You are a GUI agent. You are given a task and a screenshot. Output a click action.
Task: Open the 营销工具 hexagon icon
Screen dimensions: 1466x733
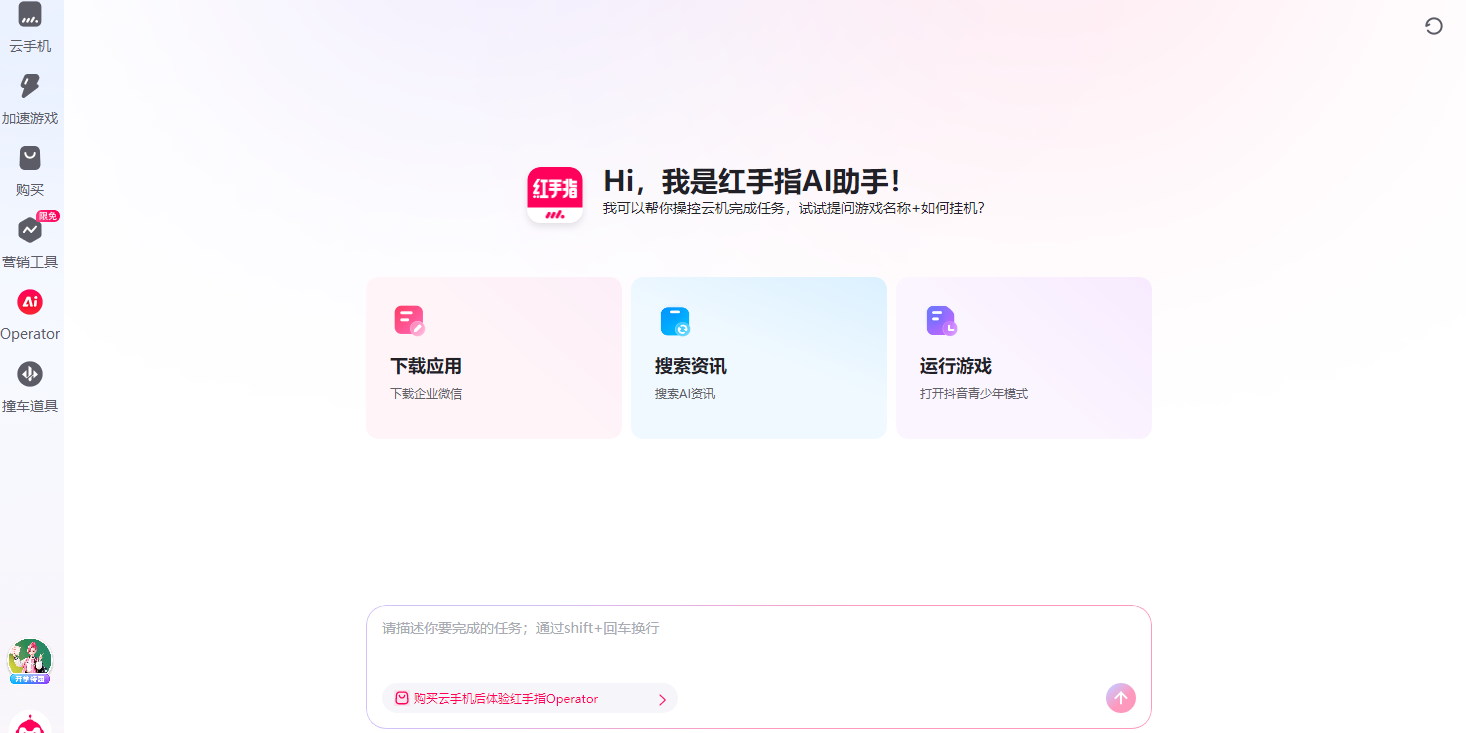click(x=30, y=230)
